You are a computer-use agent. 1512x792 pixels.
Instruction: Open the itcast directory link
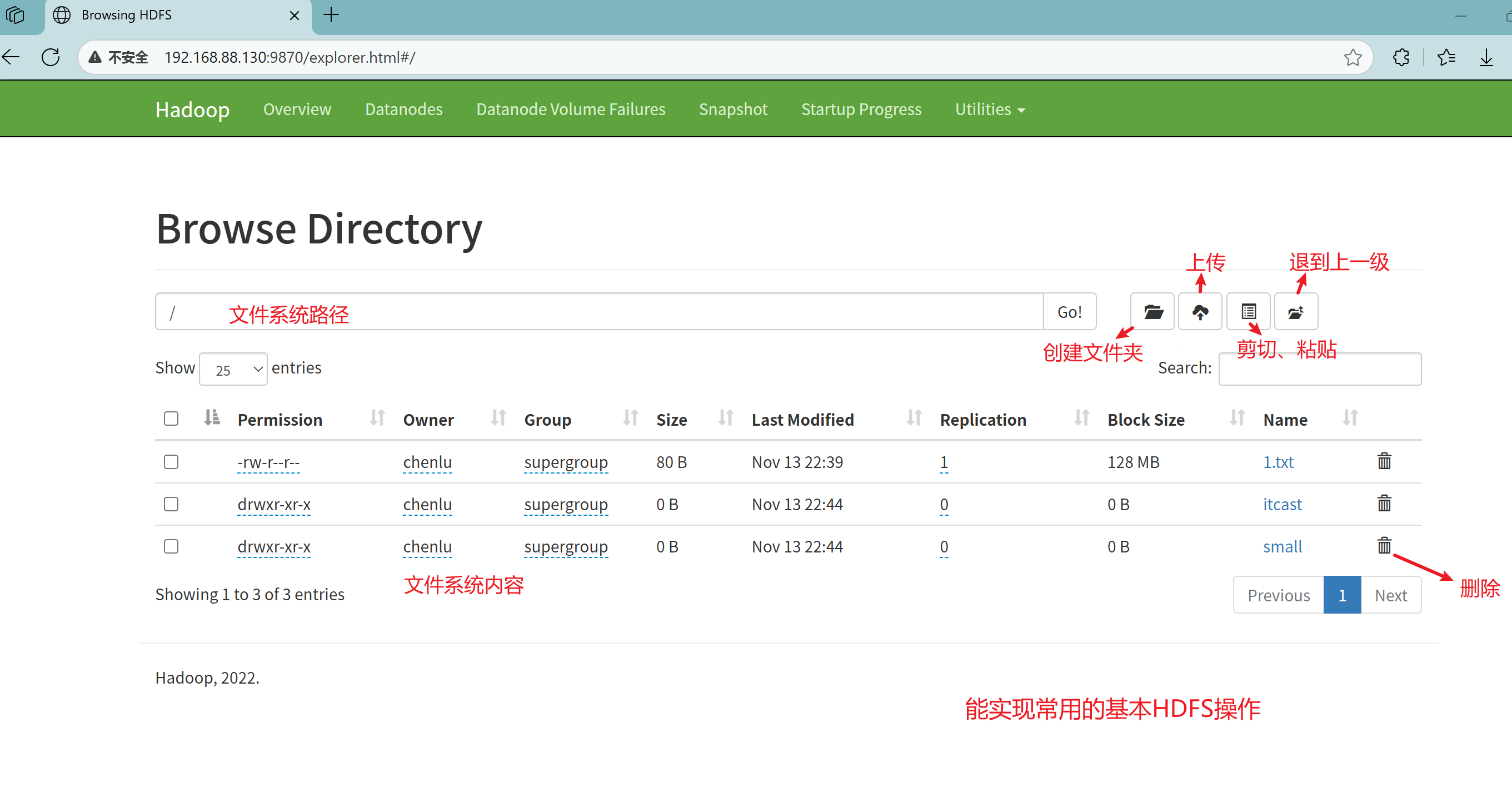(x=1282, y=504)
